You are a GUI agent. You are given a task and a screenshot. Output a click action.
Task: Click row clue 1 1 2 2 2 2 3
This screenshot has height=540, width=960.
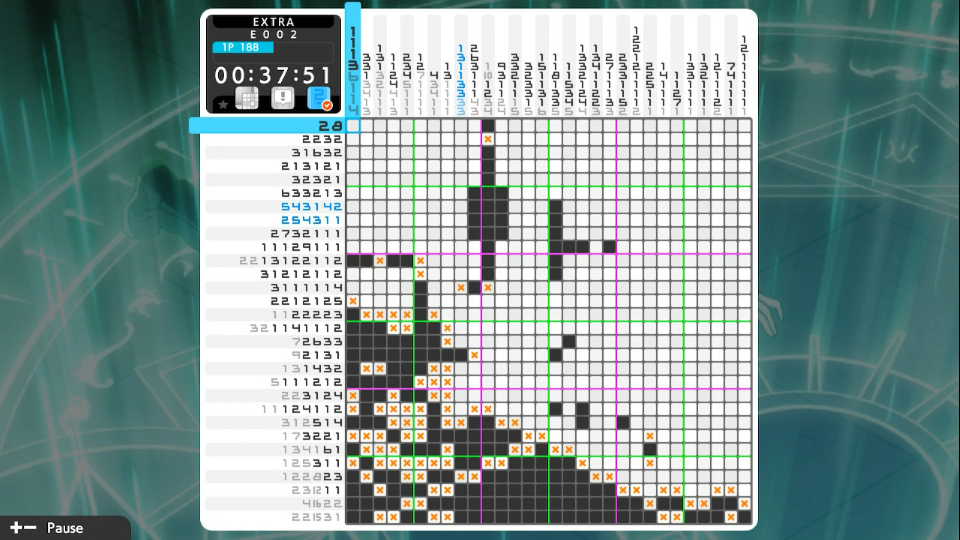pos(307,314)
